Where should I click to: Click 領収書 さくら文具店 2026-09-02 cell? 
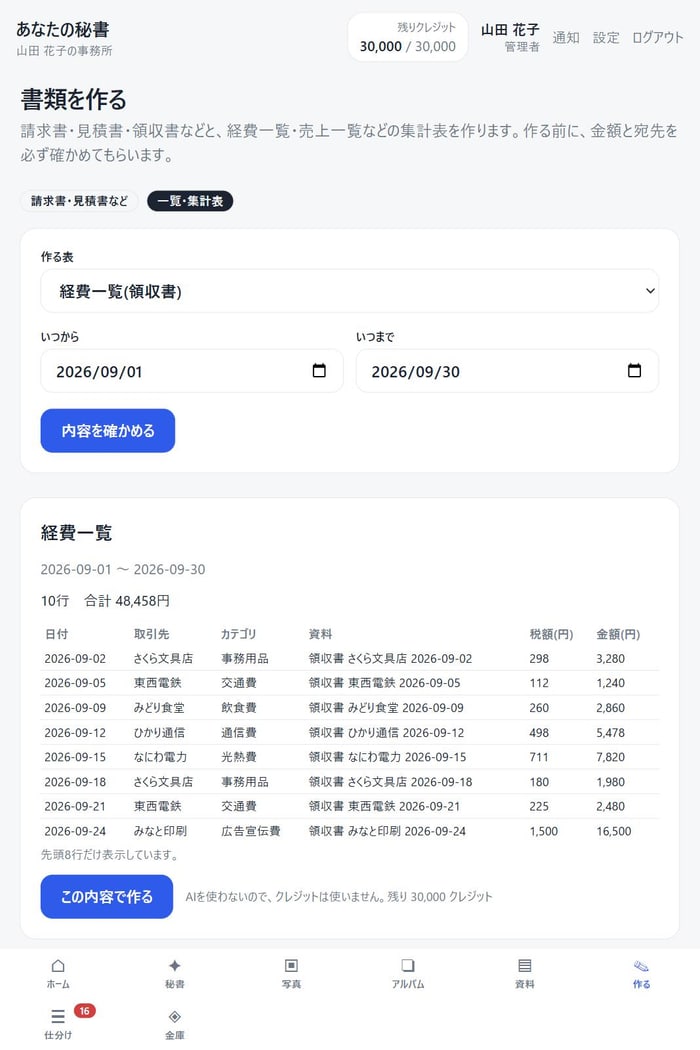[391, 658]
